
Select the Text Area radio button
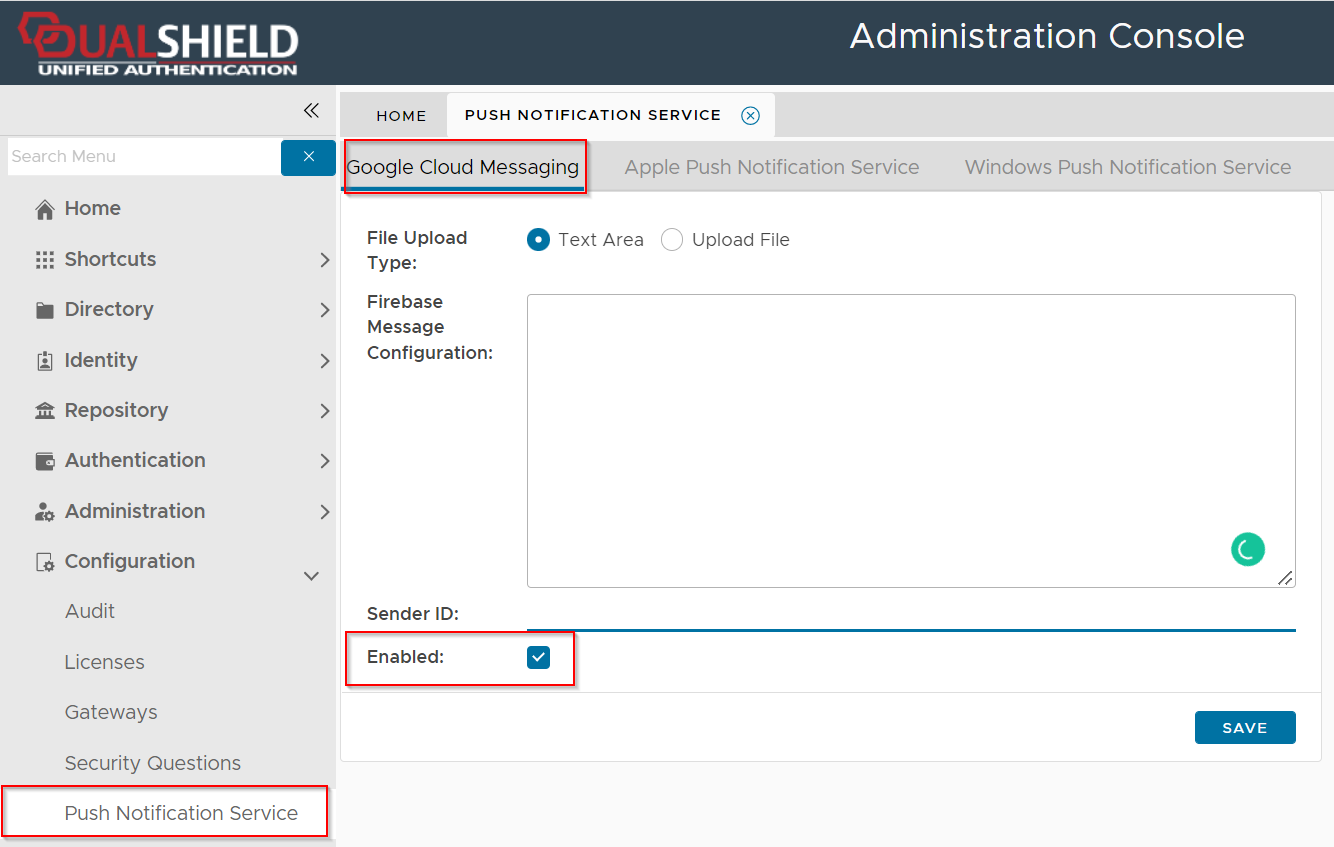538,240
